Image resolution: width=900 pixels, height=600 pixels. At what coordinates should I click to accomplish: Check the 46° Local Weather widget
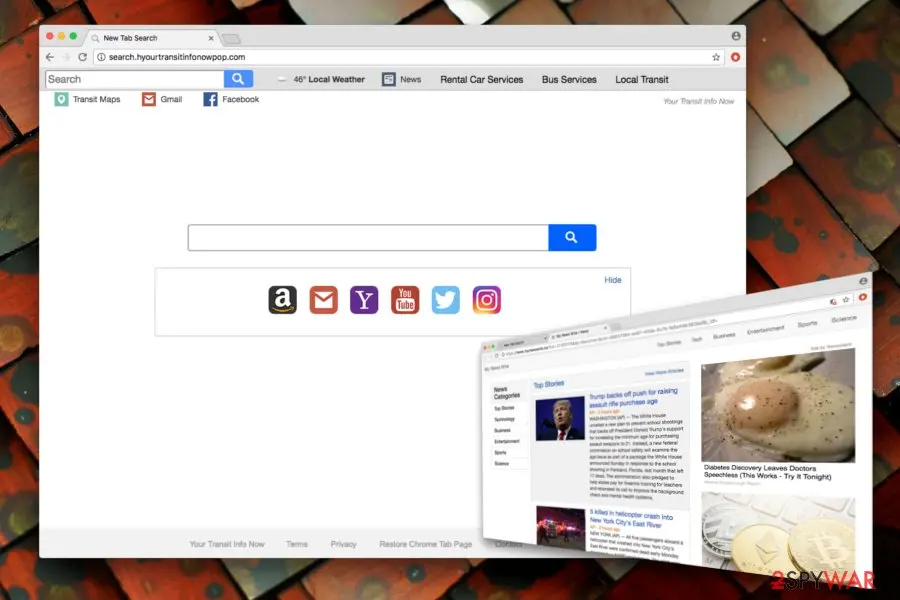point(321,79)
